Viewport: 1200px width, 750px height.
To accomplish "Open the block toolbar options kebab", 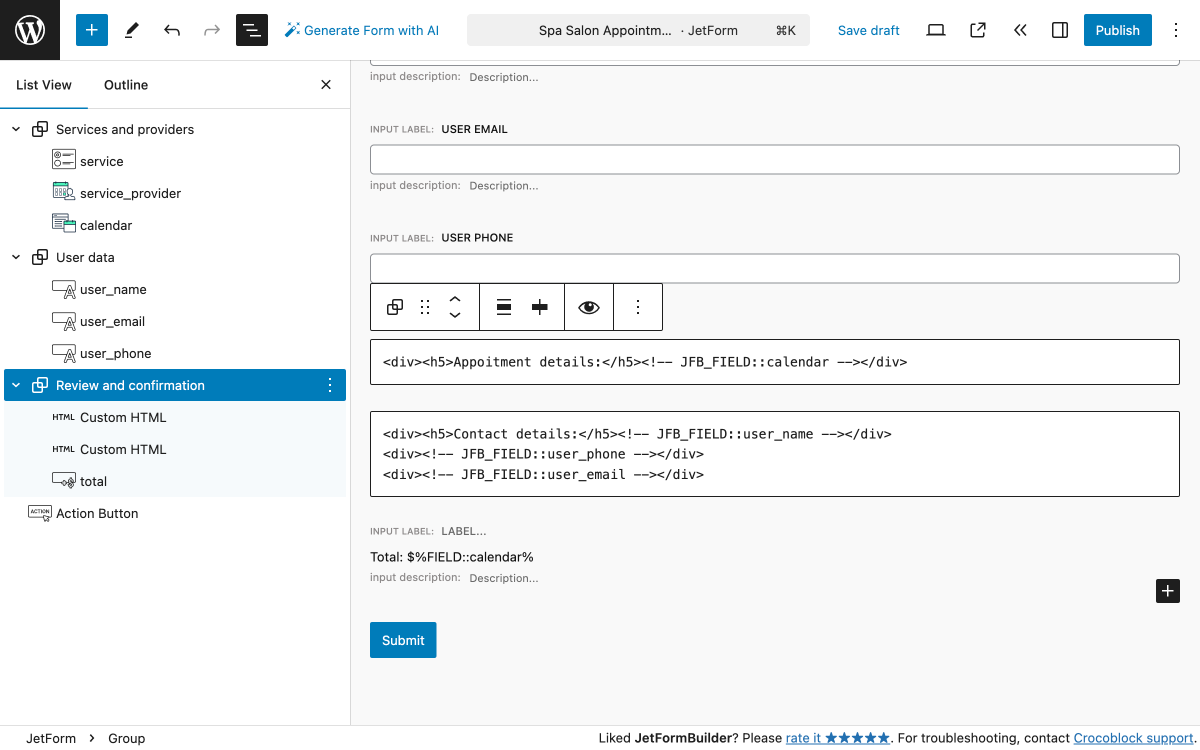I will [638, 307].
